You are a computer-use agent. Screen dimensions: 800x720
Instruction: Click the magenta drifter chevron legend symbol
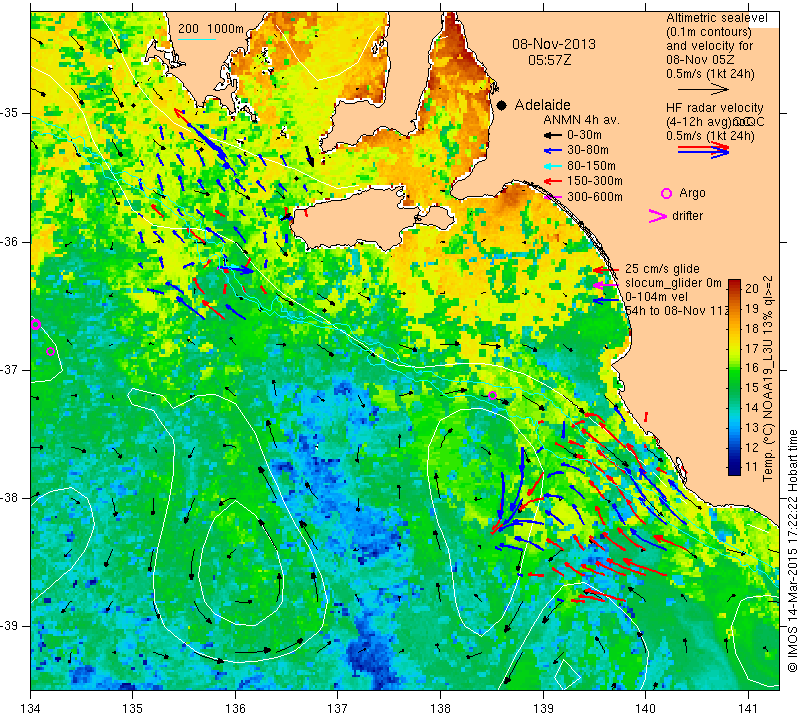point(657,216)
